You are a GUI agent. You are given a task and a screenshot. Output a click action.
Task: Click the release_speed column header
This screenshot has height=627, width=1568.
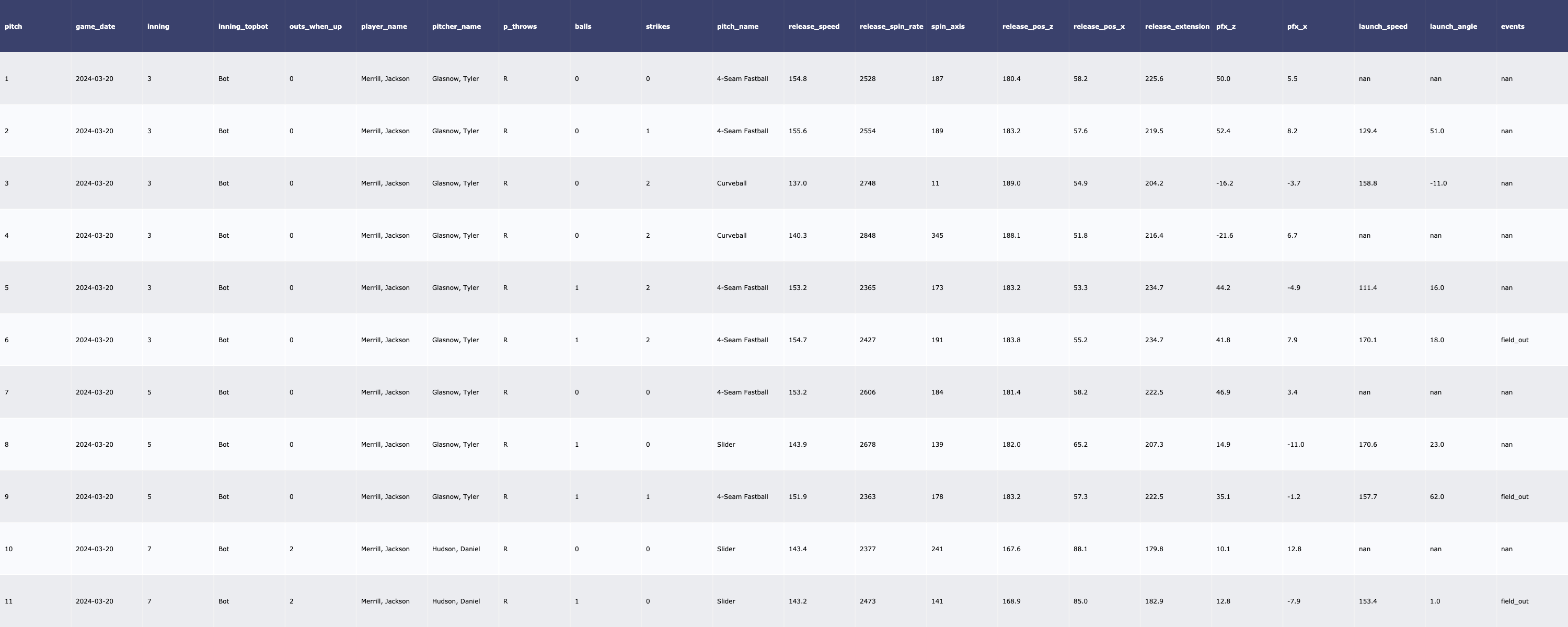(813, 26)
